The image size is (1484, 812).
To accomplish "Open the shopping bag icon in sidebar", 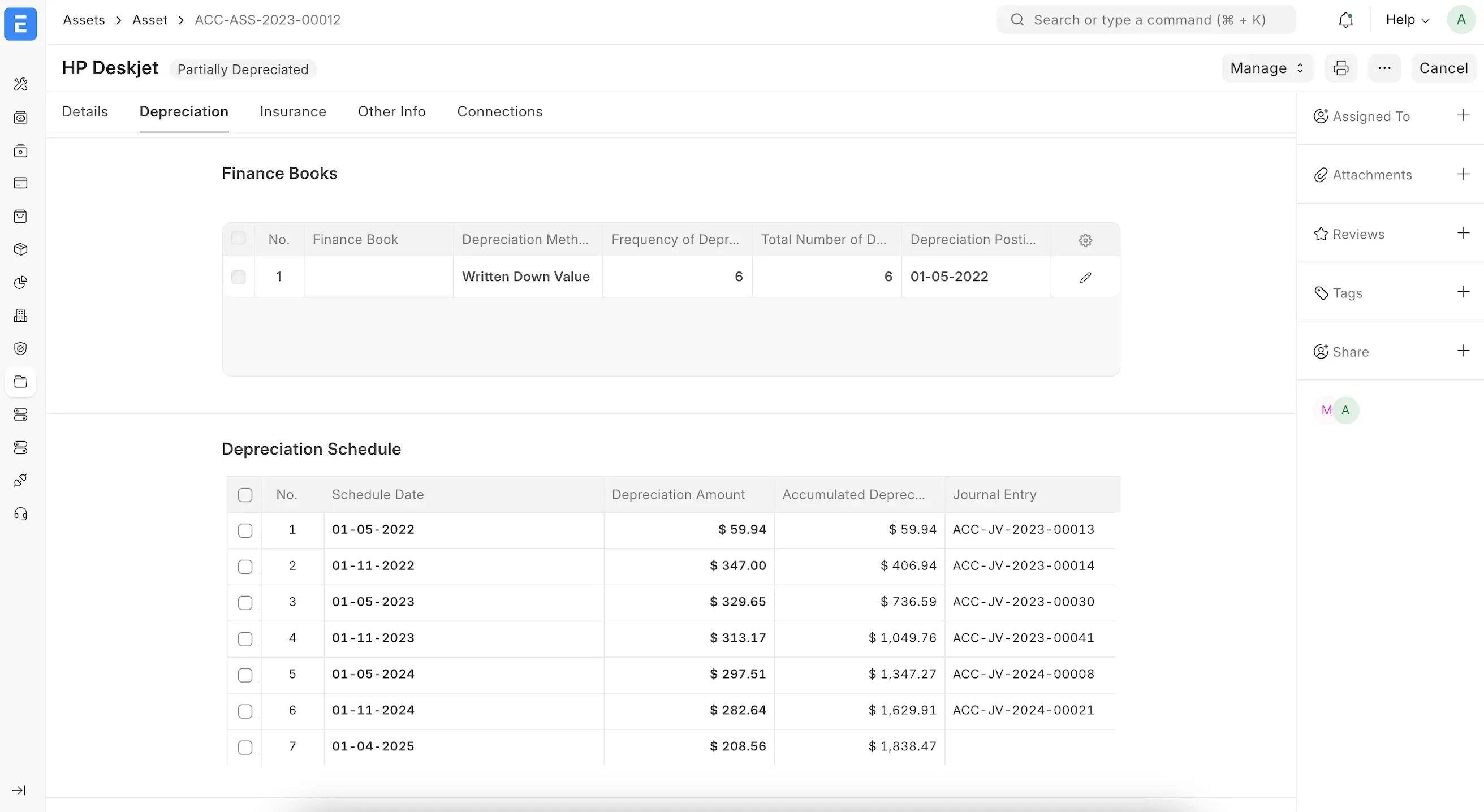I will [x=21, y=216].
